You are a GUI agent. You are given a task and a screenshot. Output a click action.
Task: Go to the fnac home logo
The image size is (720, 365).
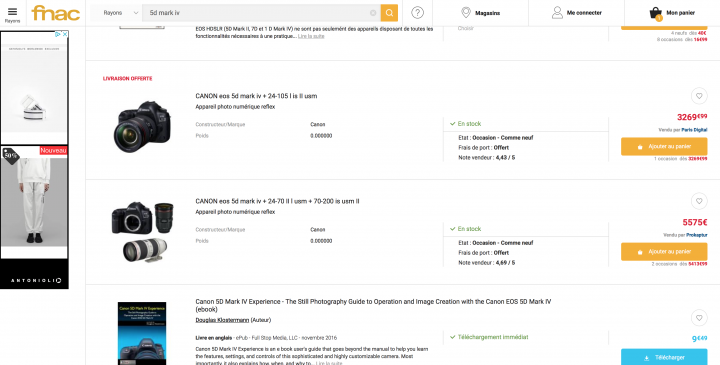[56, 13]
